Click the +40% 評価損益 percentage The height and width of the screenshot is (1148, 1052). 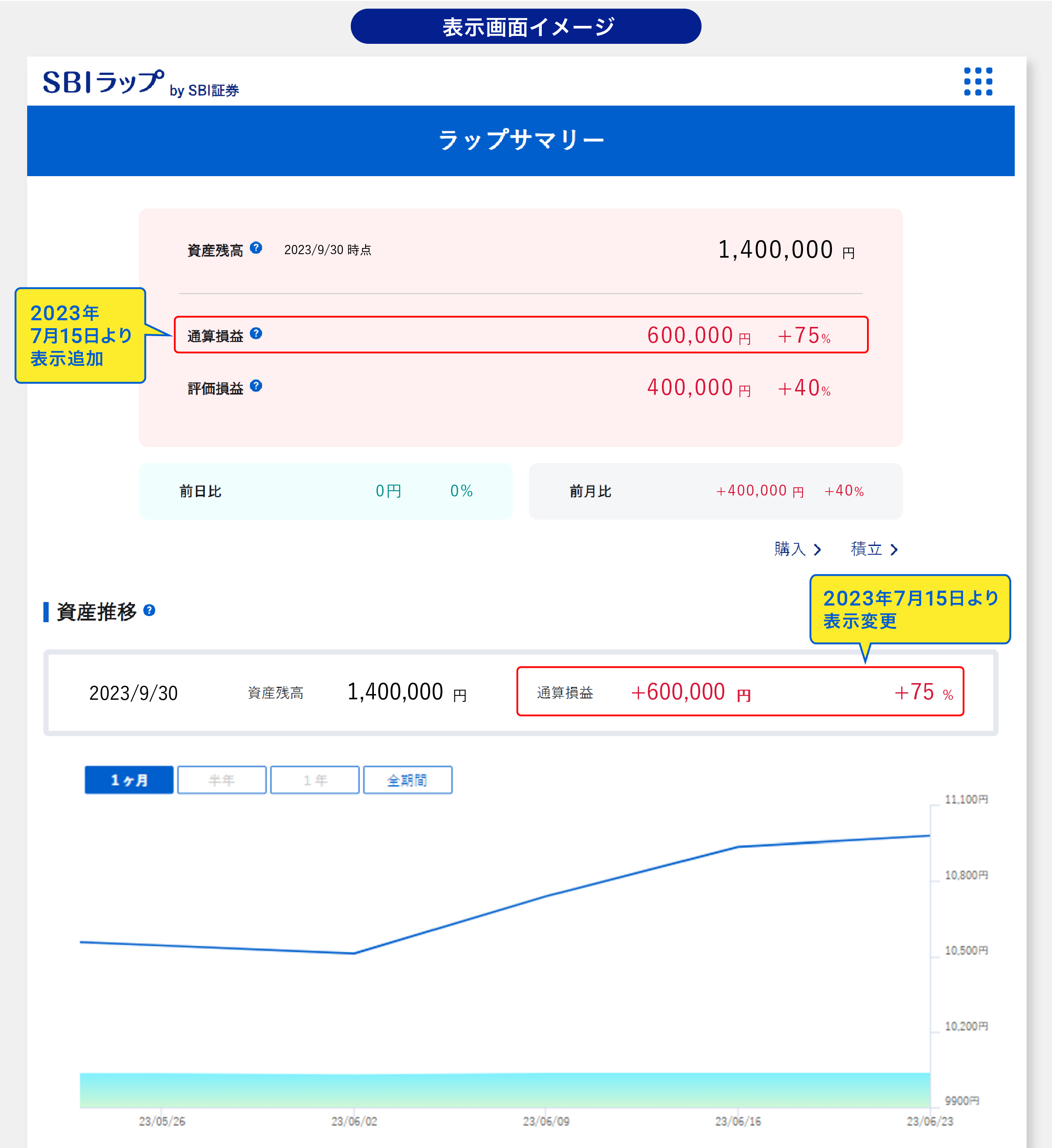click(803, 388)
